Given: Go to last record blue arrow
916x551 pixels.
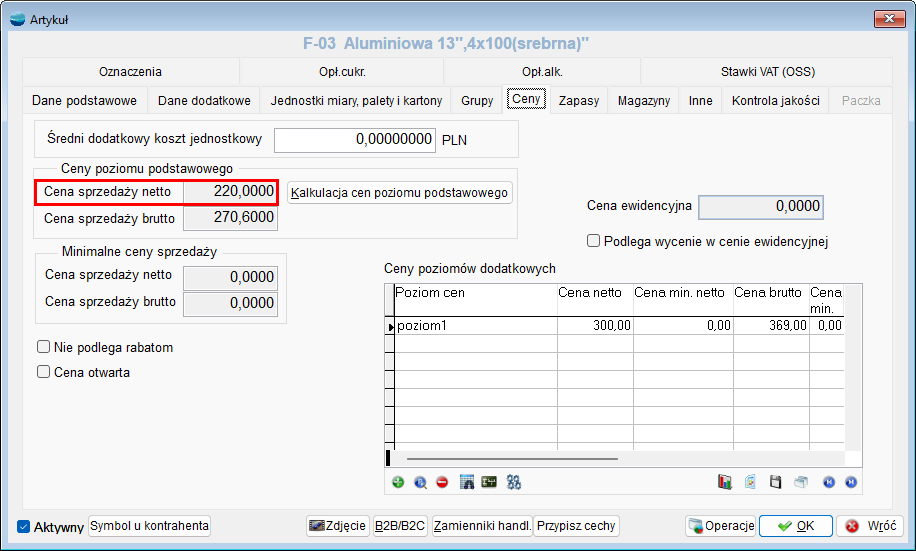Looking at the screenshot, I should pos(850,482).
